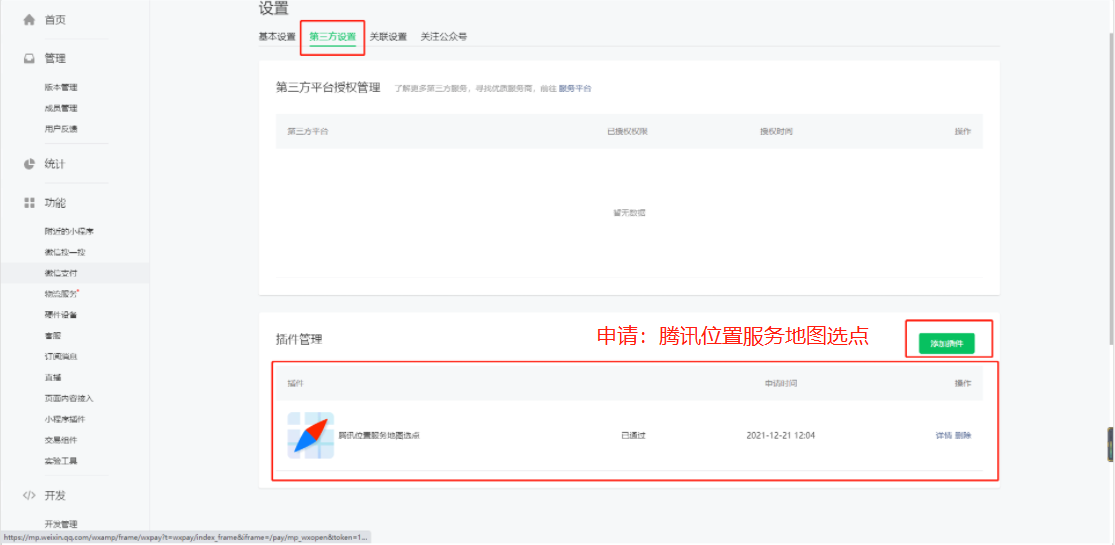The image size is (1115, 545).
Task: Open 成员管理 in the sidebar
Action: (x=60, y=108)
